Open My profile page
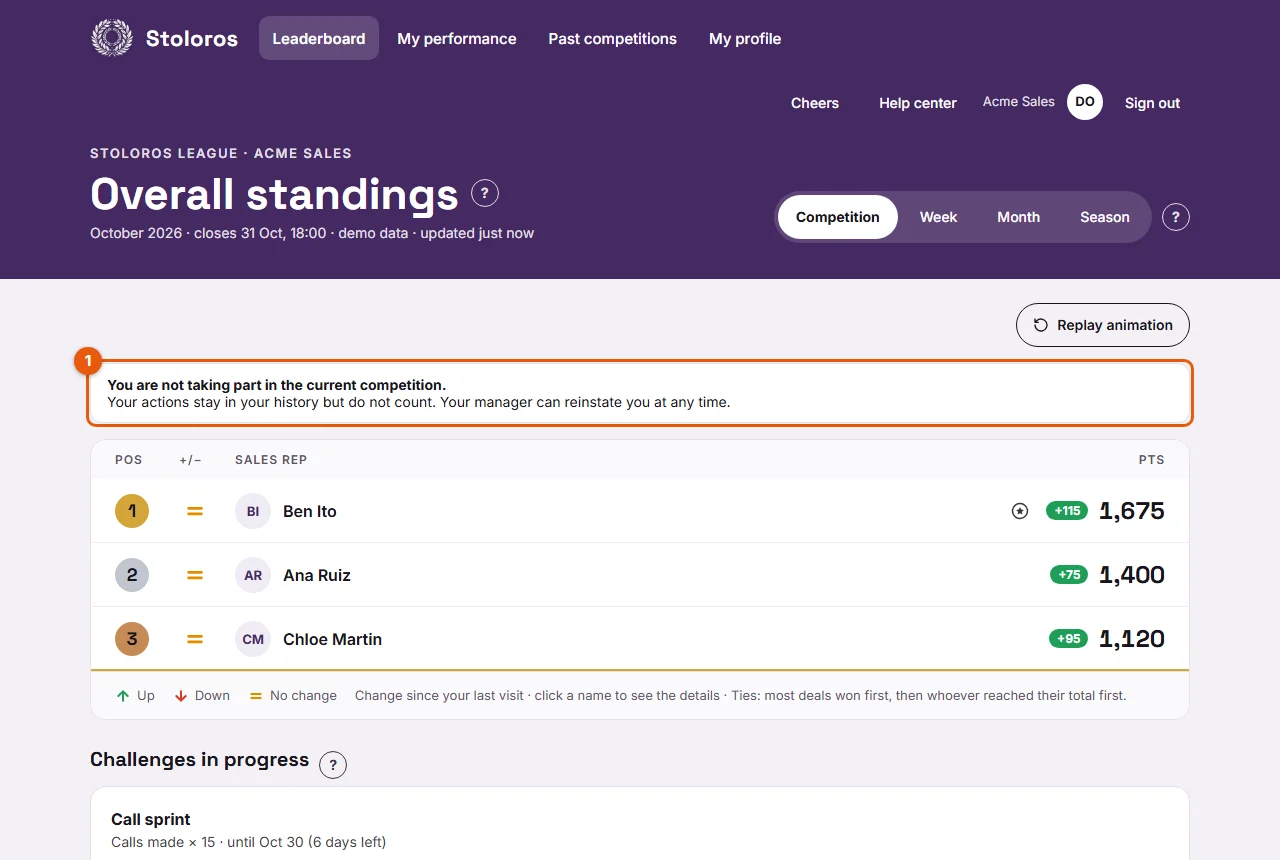The height and width of the screenshot is (860, 1280). pos(745,38)
